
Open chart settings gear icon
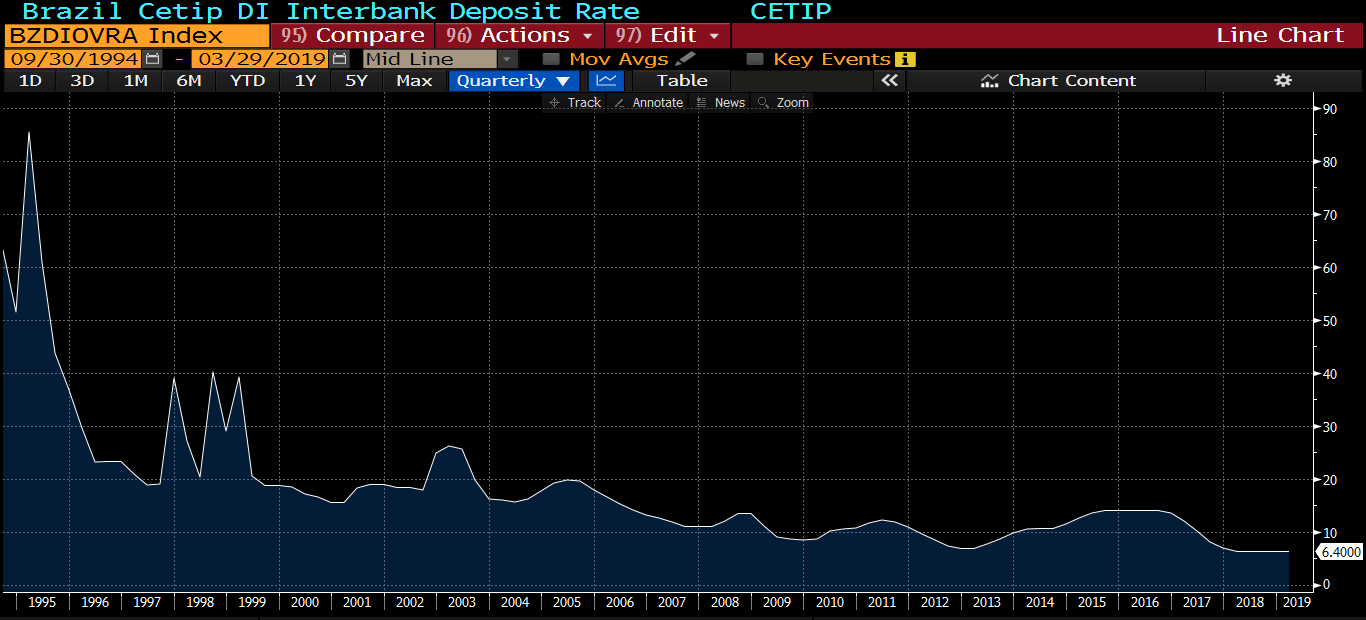[x=1283, y=81]
